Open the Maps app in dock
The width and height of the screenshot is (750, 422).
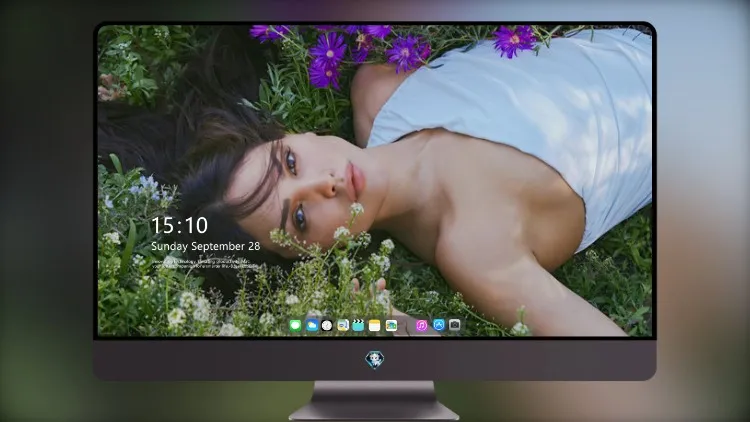click(x=343, y=326)
